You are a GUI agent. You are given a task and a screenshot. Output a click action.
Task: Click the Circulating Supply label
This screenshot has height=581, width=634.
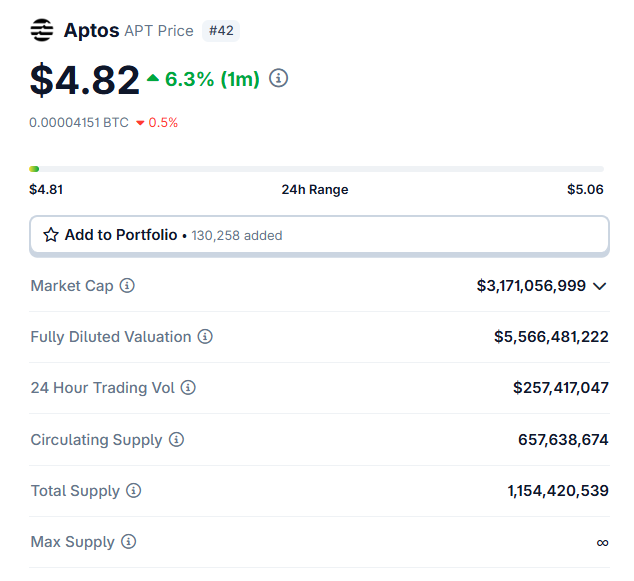tap(96, 440)
